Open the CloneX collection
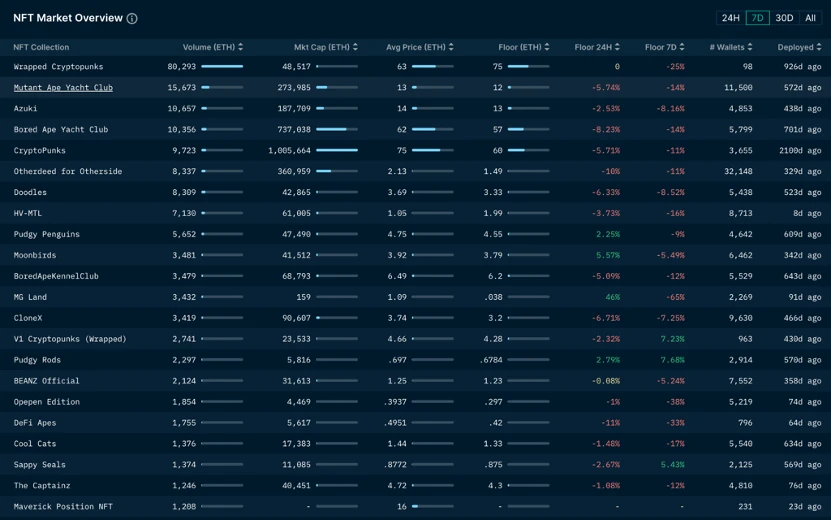The image size is (832, 520). [x=28, y=318]
